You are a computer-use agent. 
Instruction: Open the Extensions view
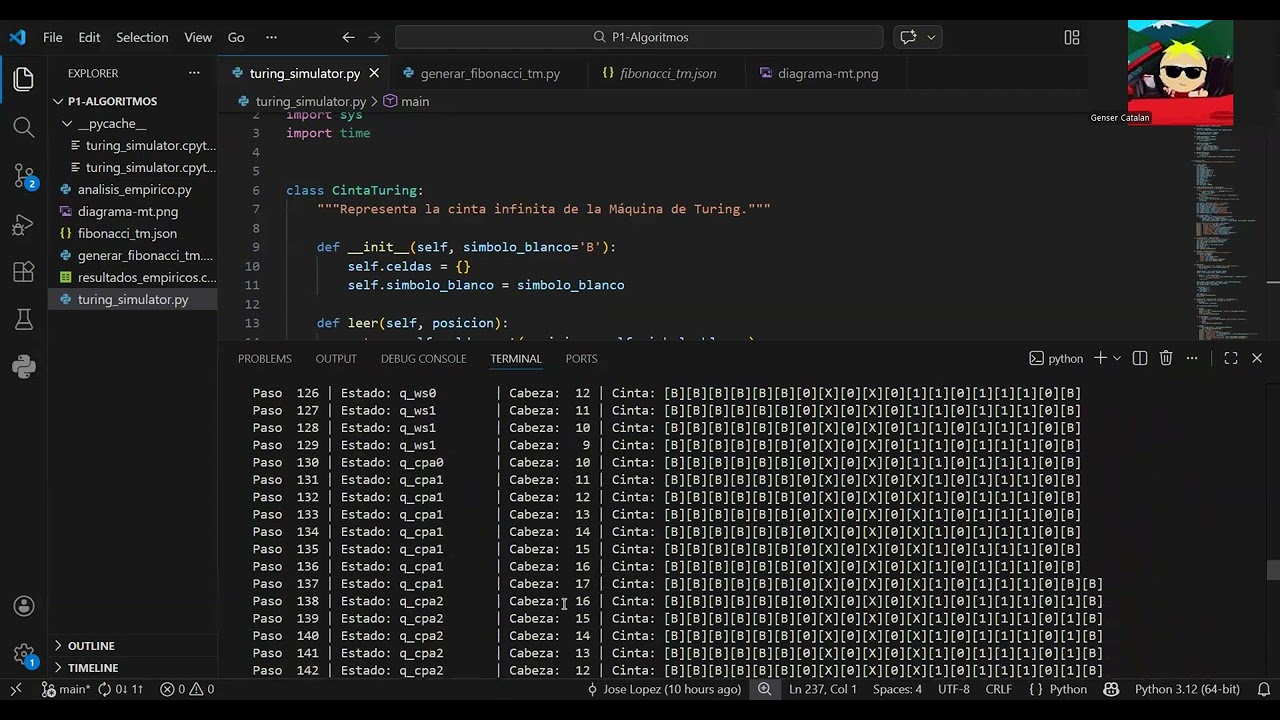(x=24, y=272)
